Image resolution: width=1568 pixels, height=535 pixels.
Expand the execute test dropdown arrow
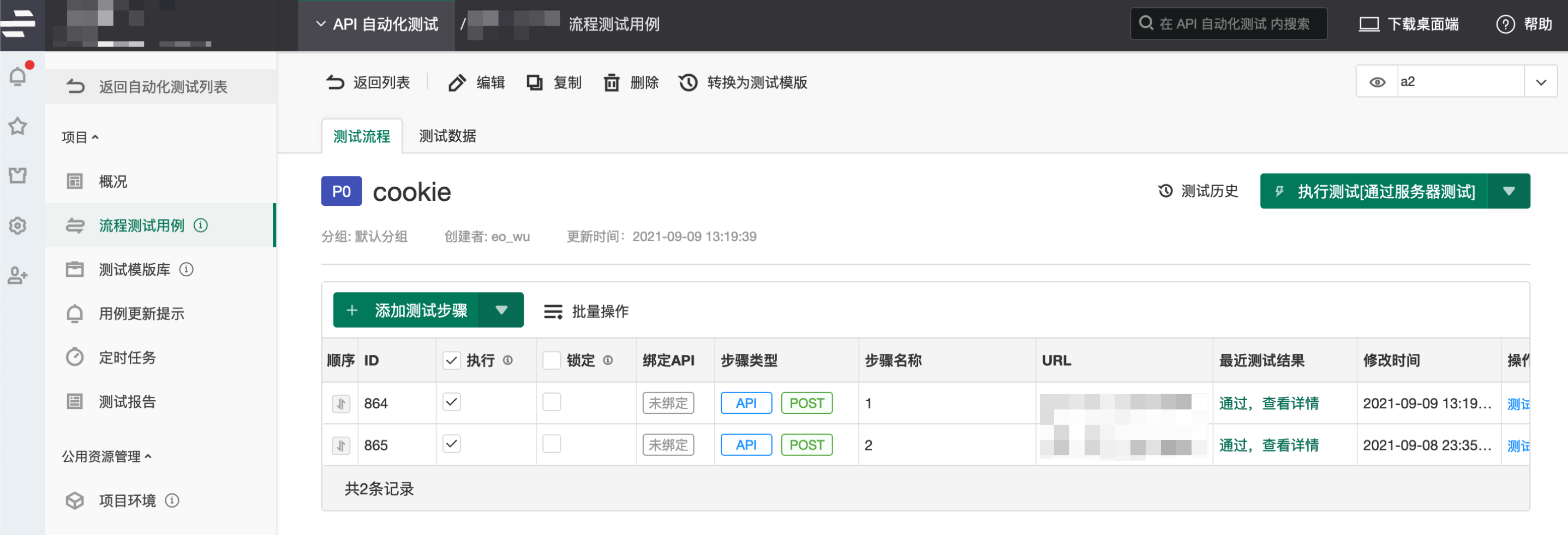pyautogui.click(x=1509, y=191)
